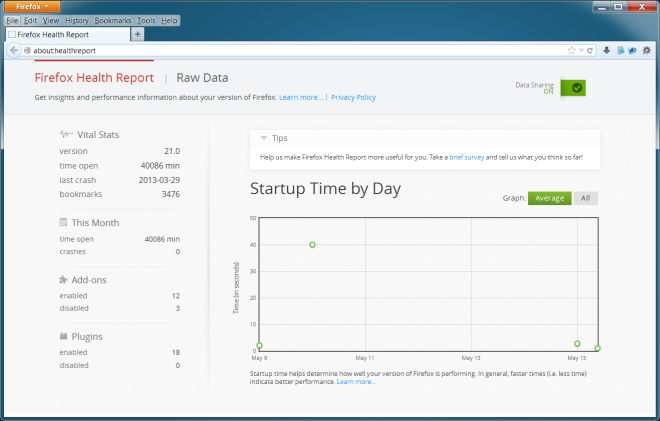Select the All graph button

(585, 198)
